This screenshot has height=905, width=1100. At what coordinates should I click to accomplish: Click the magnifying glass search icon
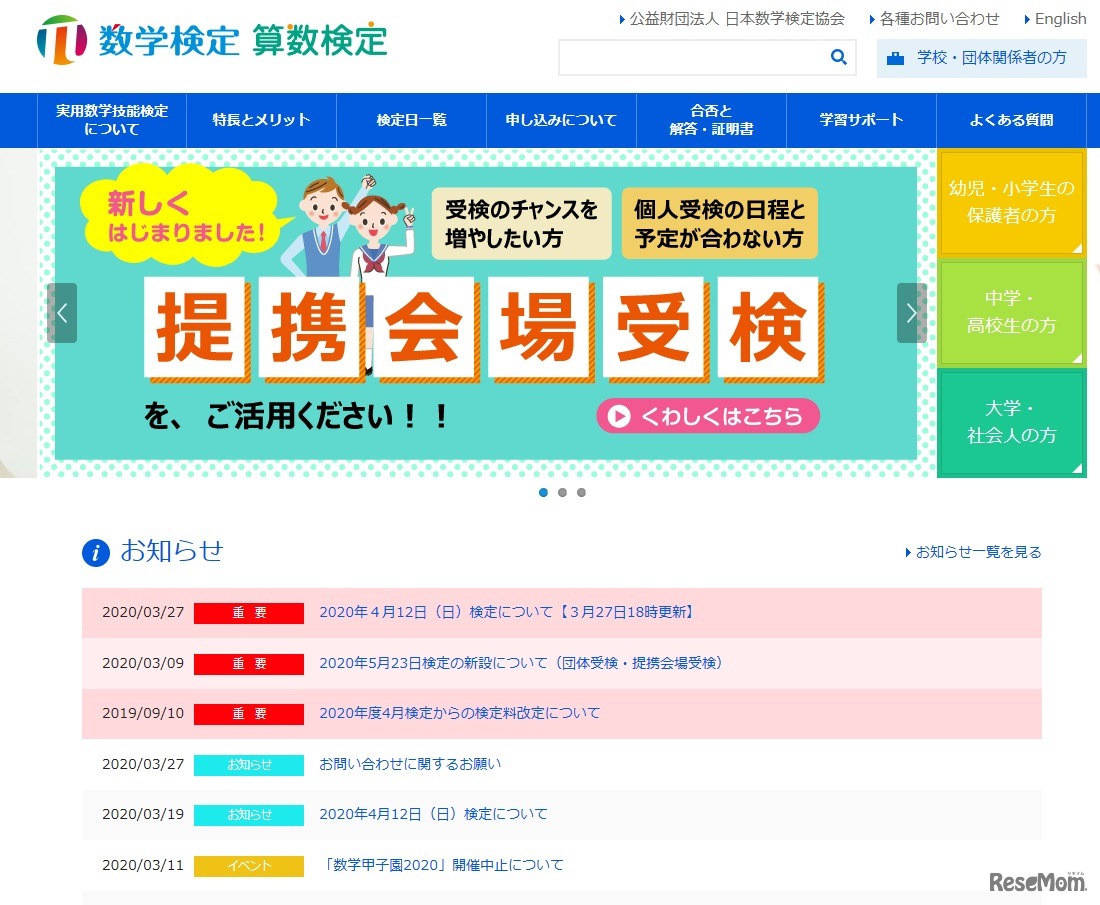point(838,58)
